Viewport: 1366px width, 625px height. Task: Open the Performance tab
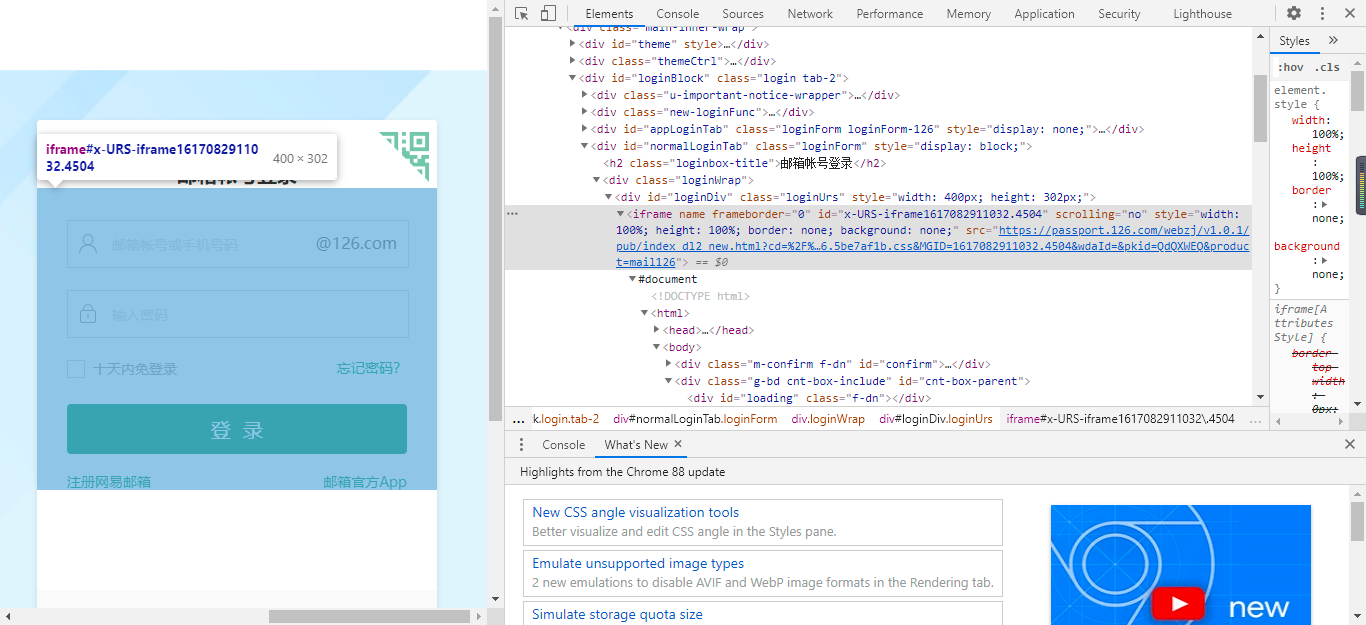pos(889,14)
